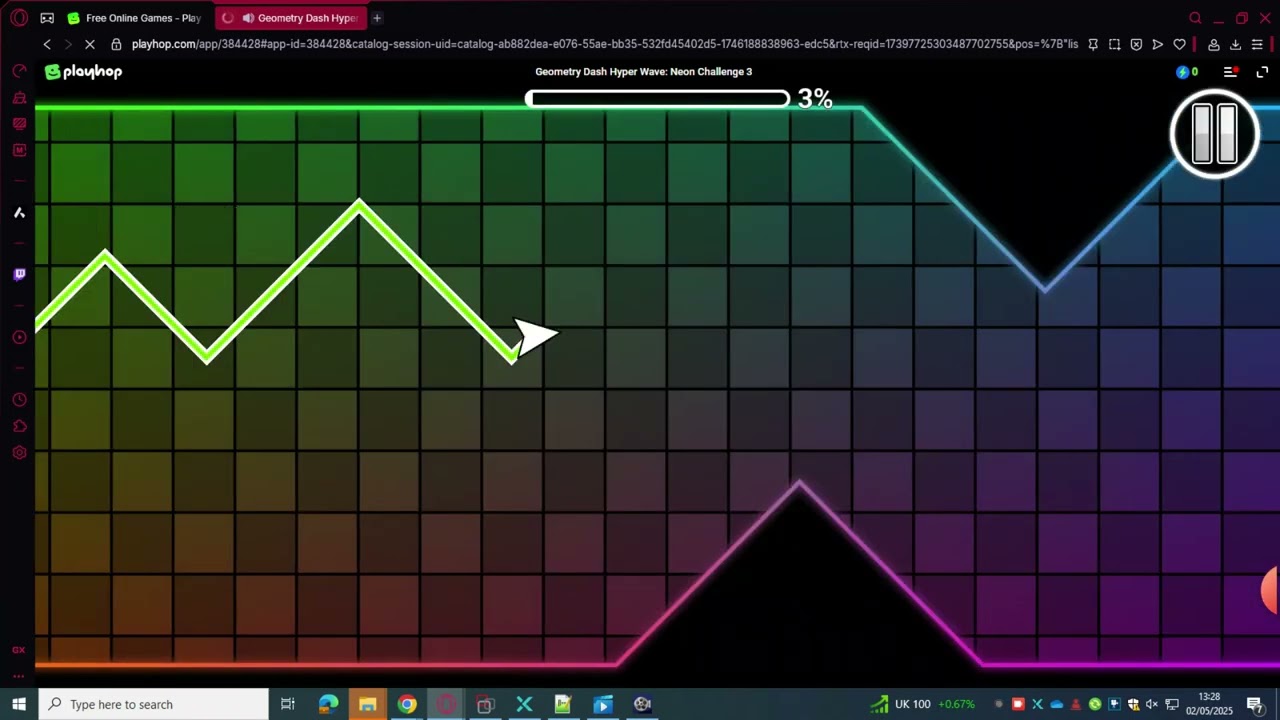This screenshot has height=720, width=1280.
Task: Open a new browser tab
Action: click(377, 18)
